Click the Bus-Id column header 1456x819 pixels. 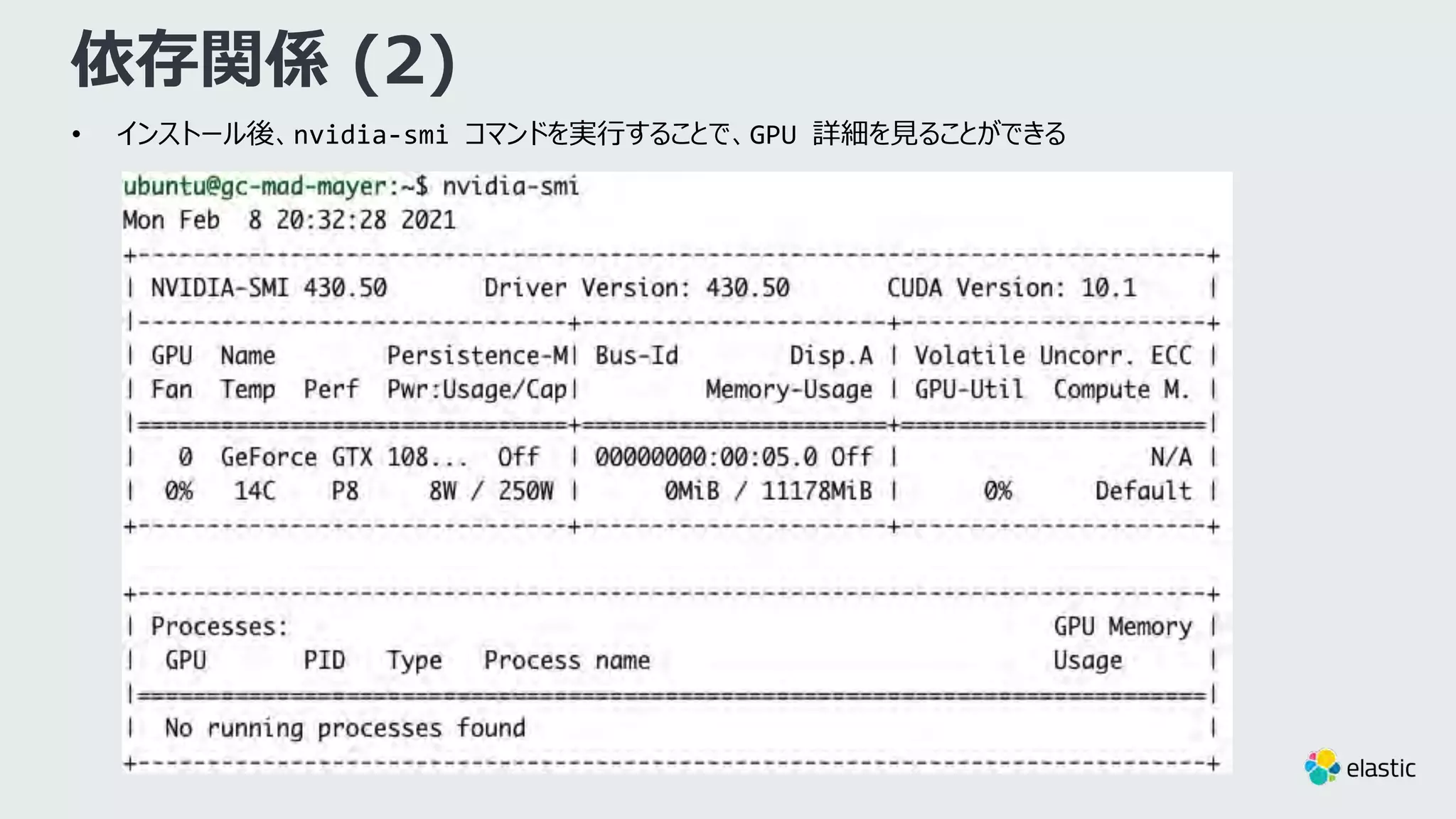coord(637,355)
